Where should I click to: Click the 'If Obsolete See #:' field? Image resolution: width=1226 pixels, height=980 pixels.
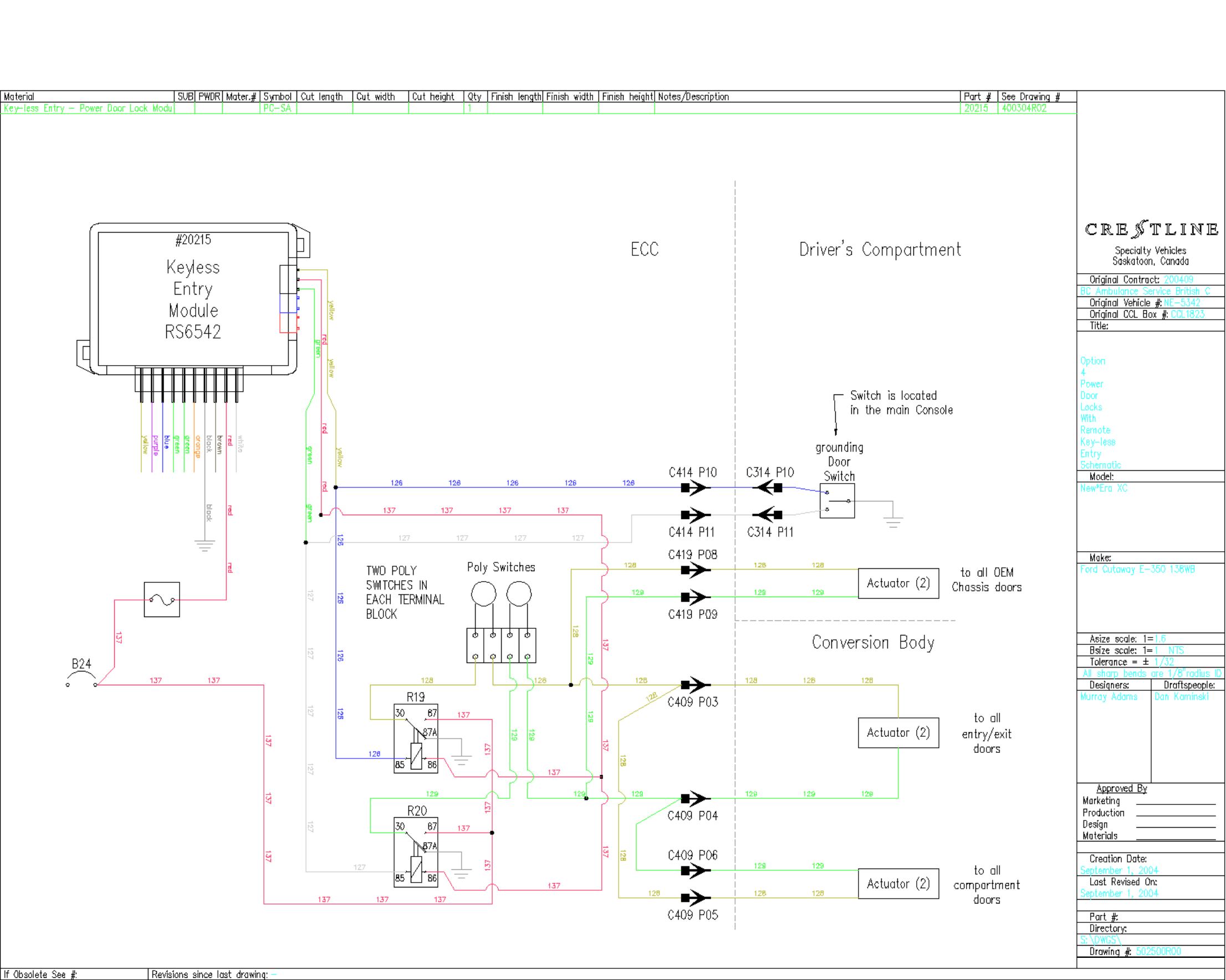(x=74, y=974)
